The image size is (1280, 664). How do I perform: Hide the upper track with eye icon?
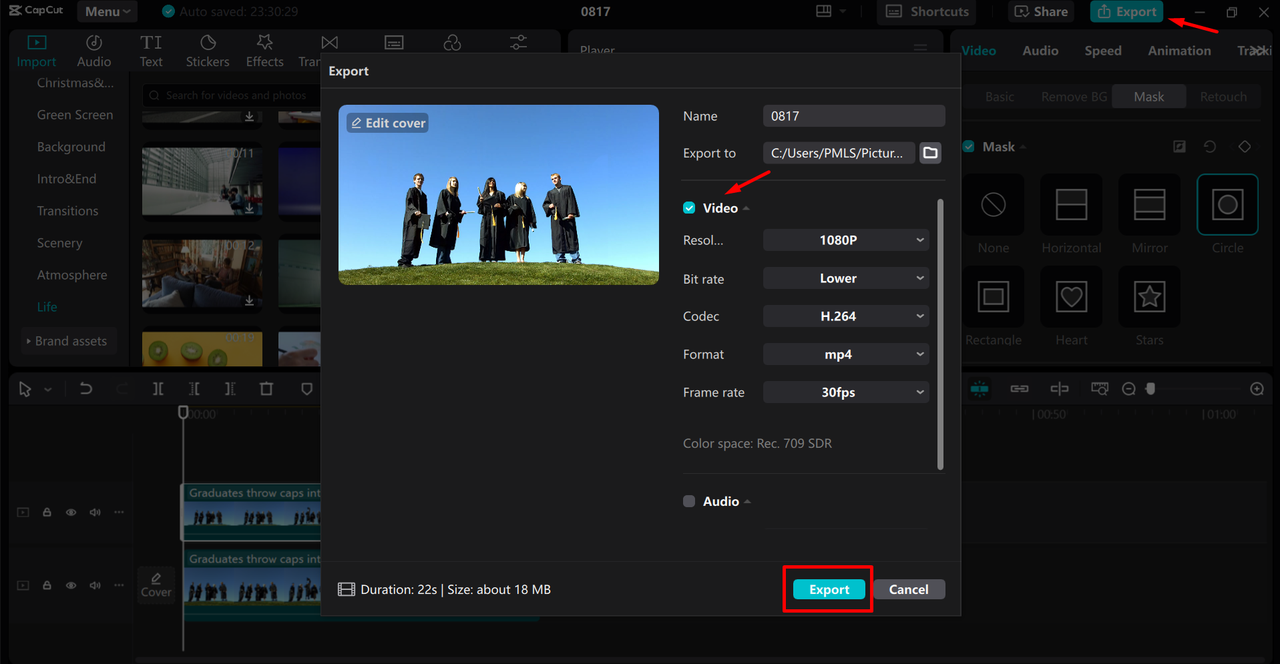click(x=71, y=512)
